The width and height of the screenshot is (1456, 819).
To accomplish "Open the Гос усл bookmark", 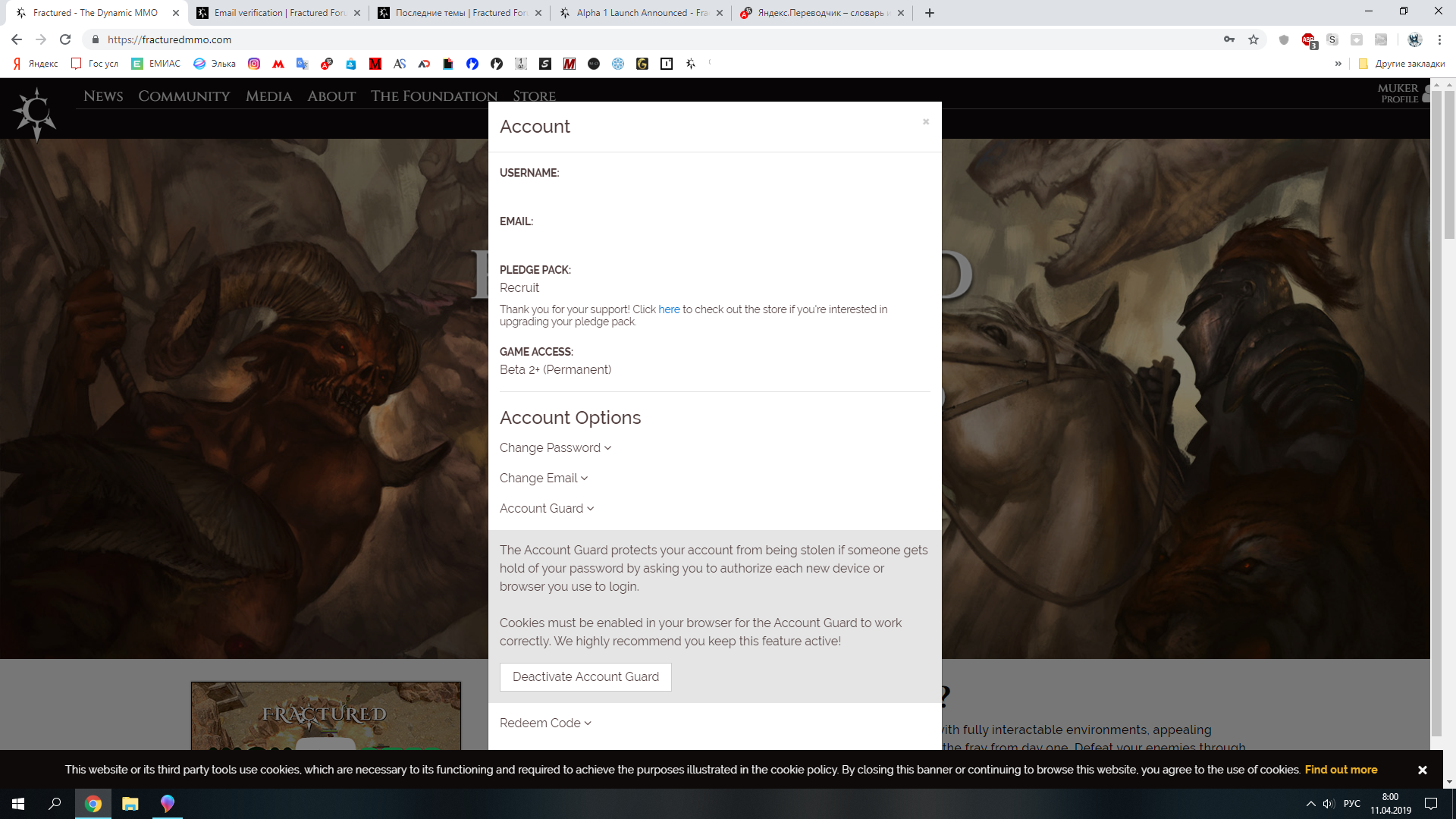I will (96, 64).
